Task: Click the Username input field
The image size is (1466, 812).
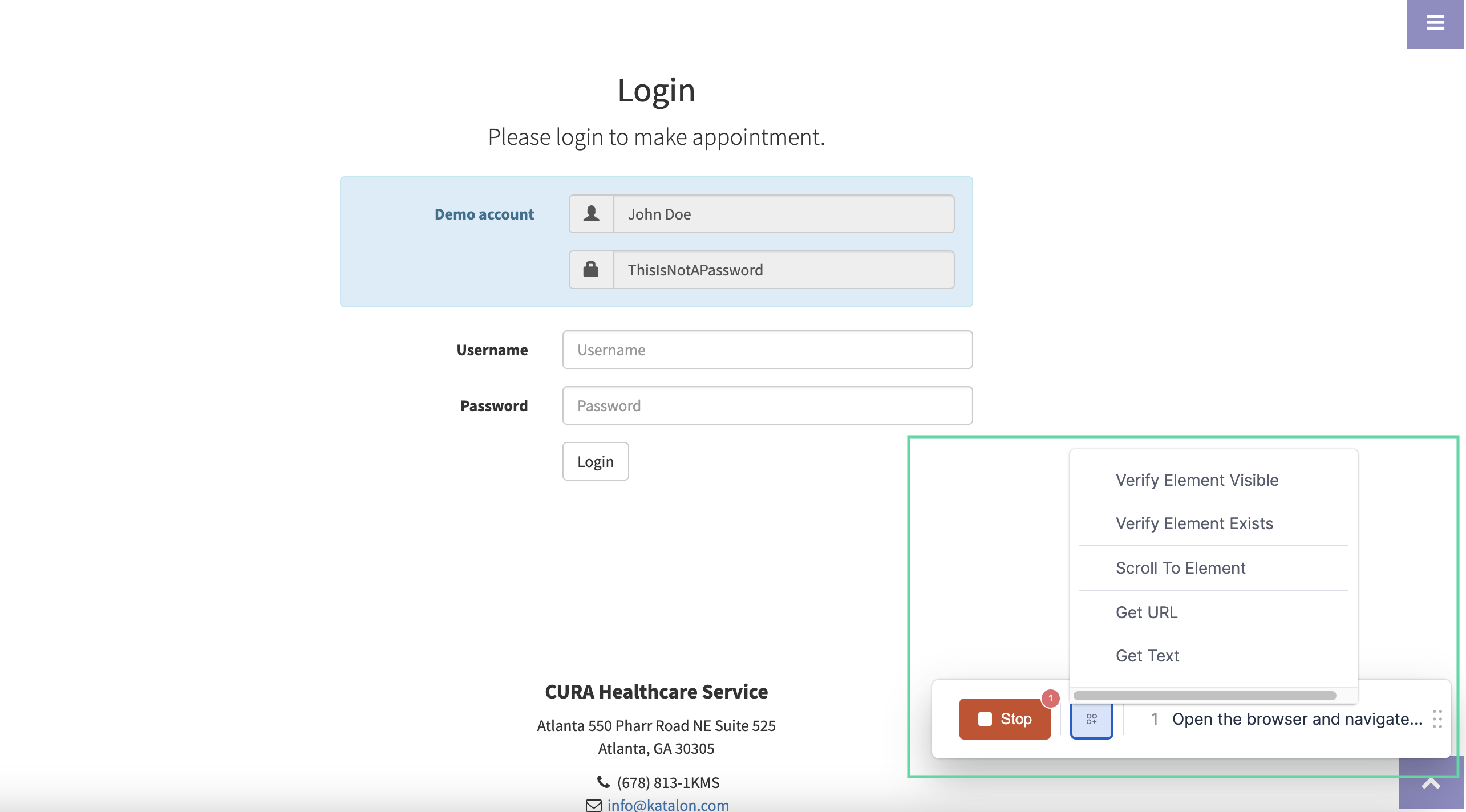Action: coord(767,349)
